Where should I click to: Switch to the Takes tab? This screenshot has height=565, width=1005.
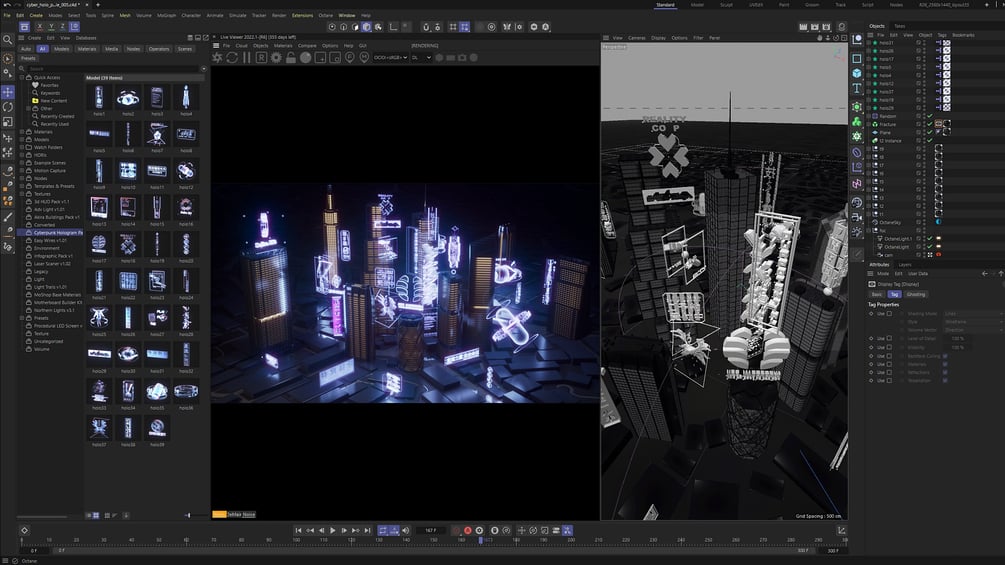[900, 26]
